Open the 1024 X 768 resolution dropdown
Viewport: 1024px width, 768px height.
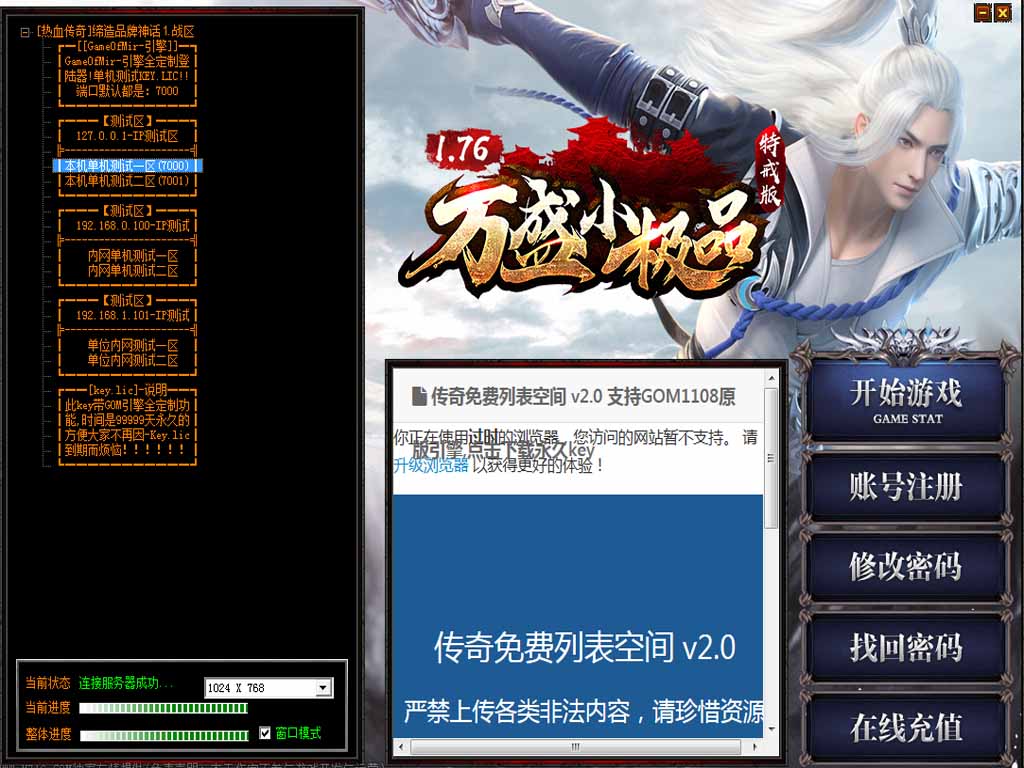[x=323, y=688]
